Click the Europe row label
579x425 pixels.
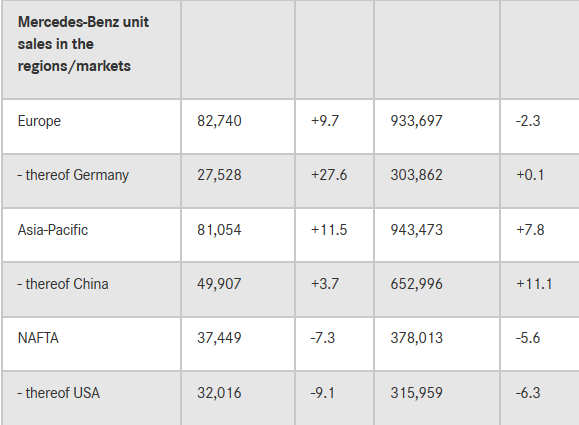click(x=39, y=121)
